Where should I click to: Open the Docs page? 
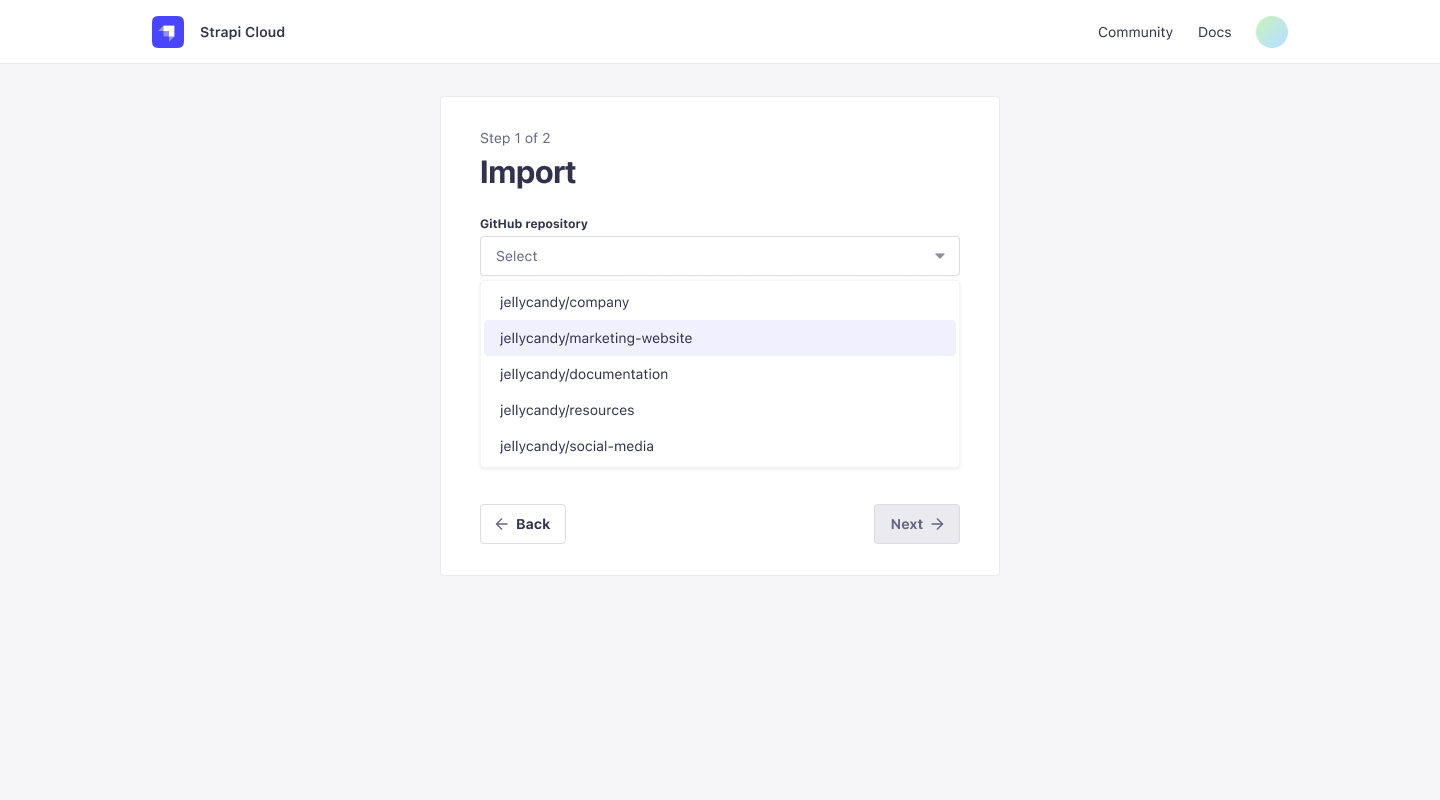[x=1214, y=32]
